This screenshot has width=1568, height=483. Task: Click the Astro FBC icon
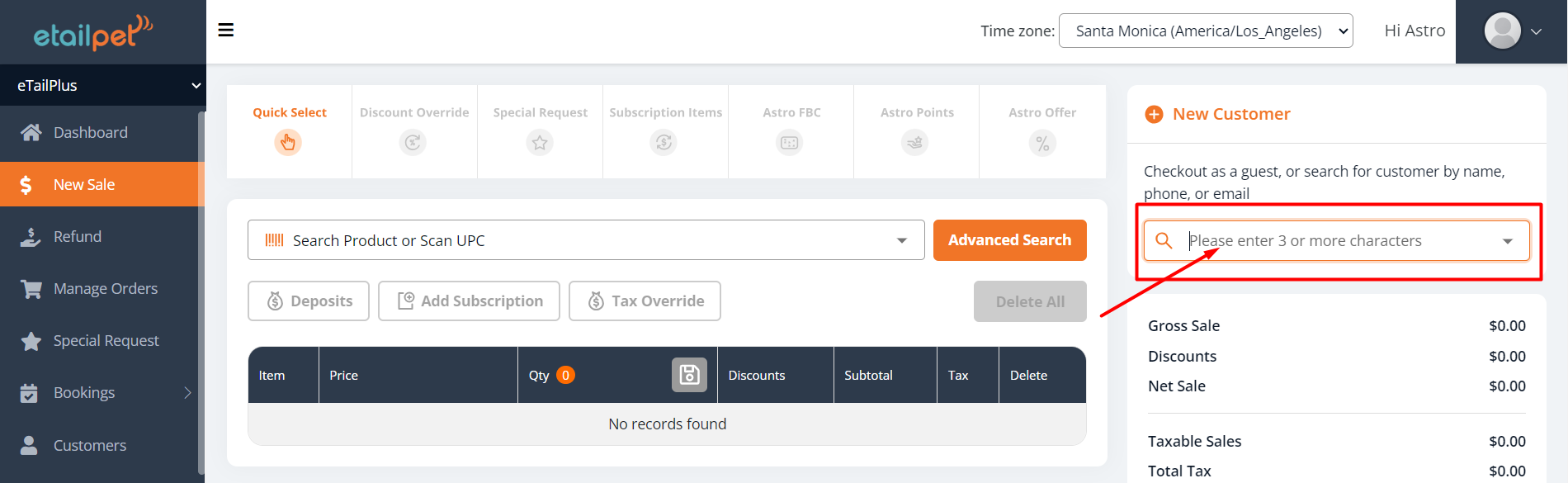[x=790, y=143]
